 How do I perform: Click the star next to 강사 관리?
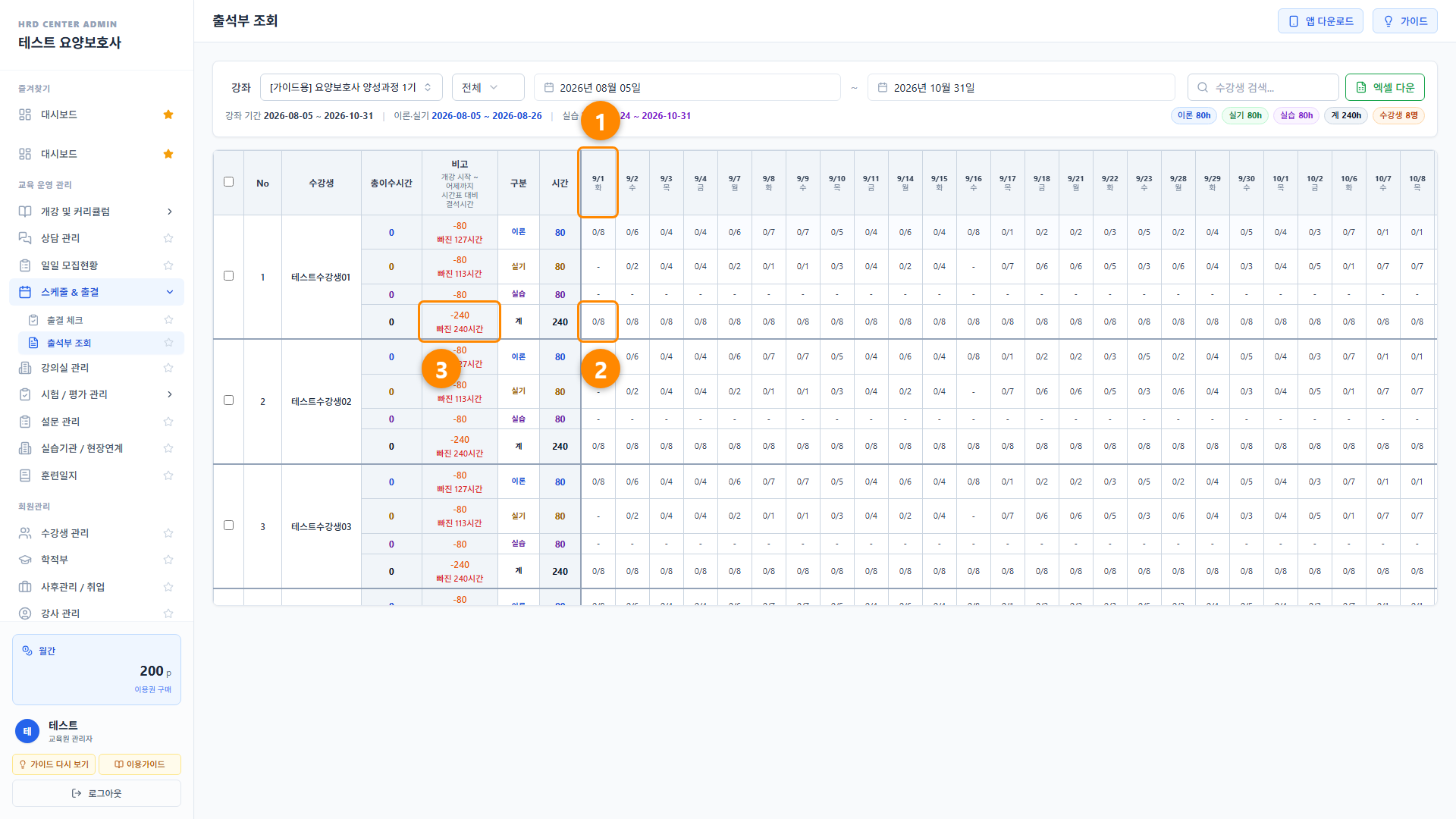coord(168,613)
